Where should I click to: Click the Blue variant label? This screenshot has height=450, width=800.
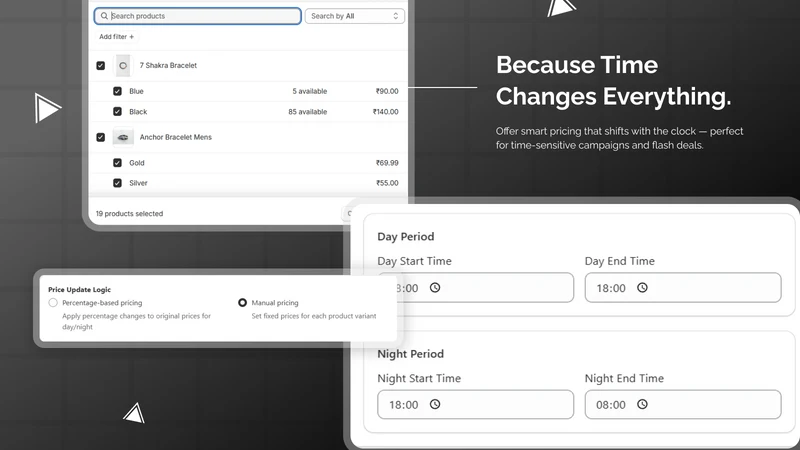136,91
